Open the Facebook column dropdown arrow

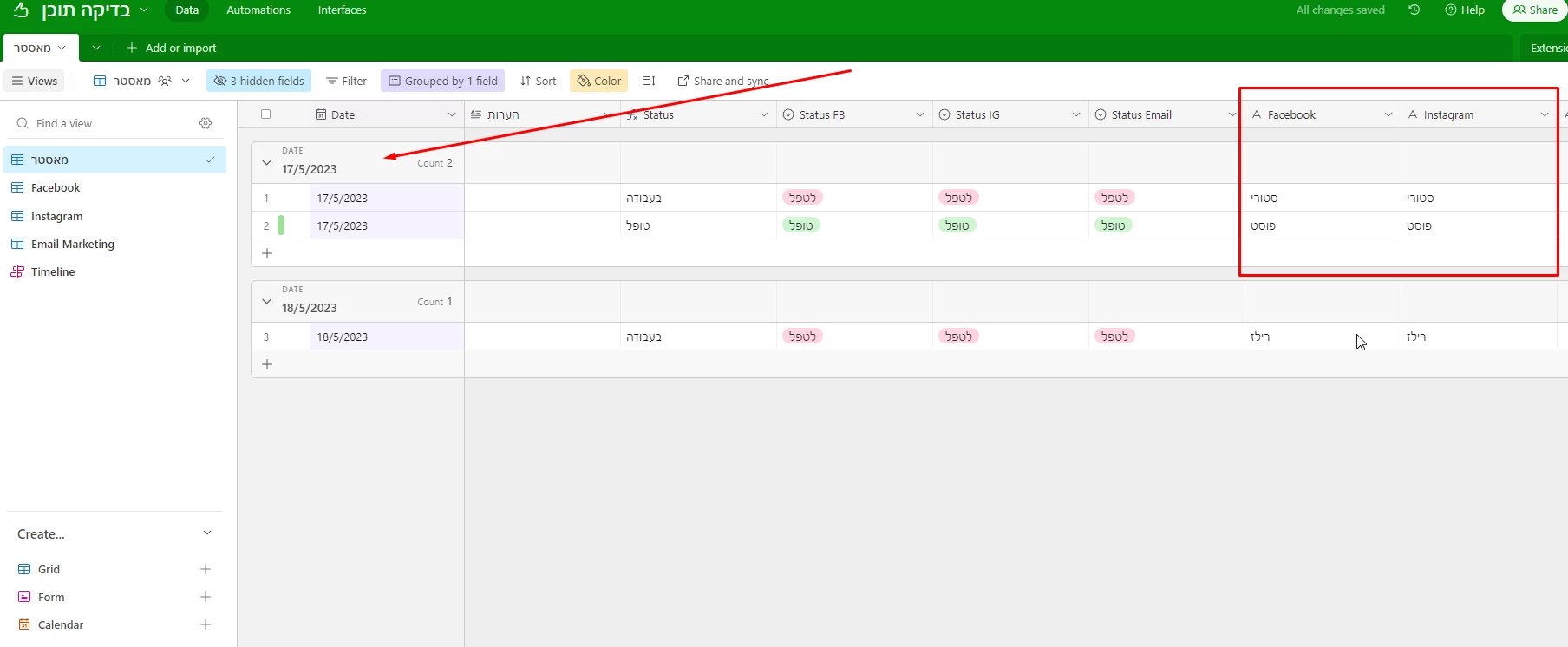1388,114
